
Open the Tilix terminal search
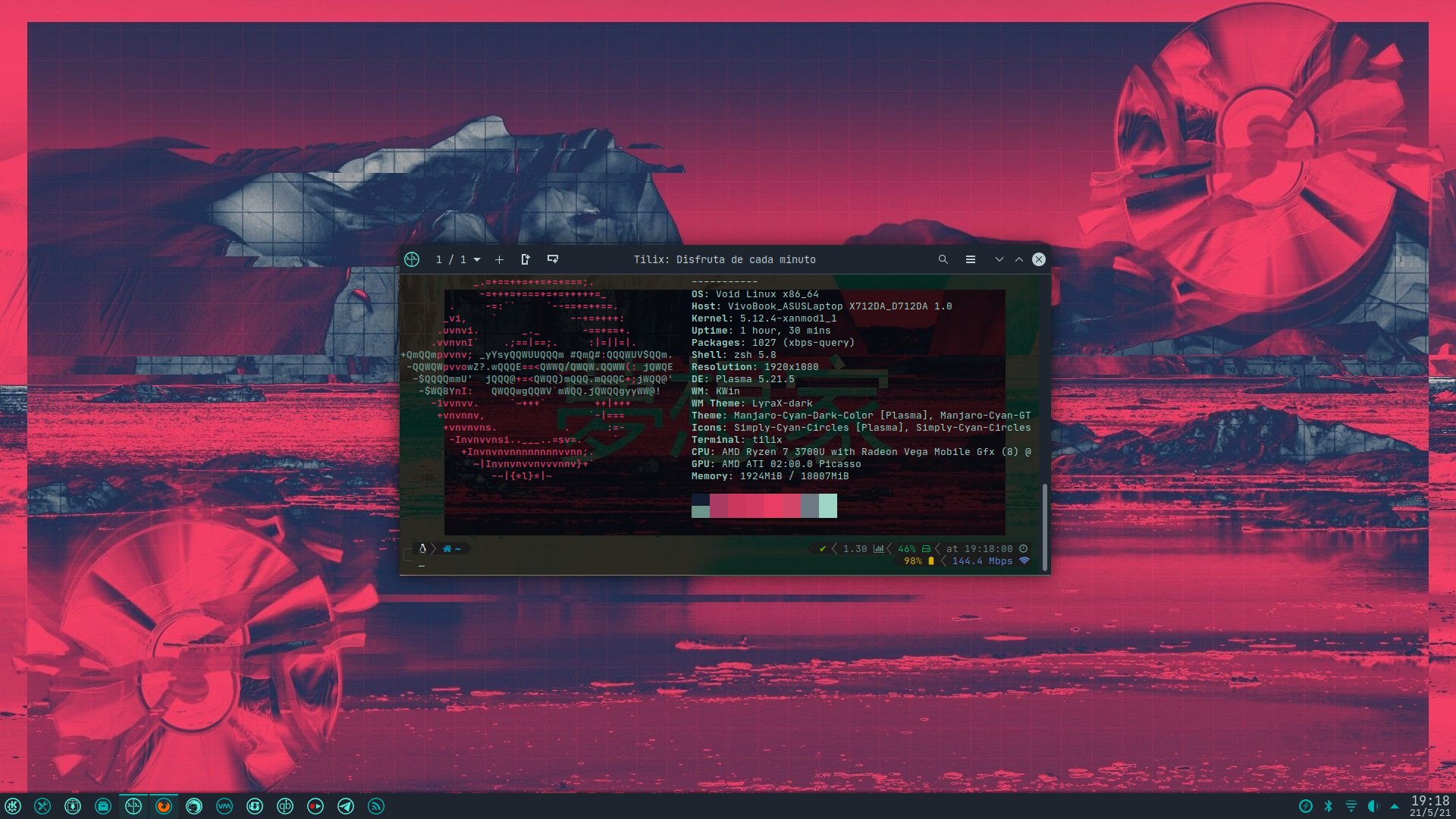click(943, 259)
